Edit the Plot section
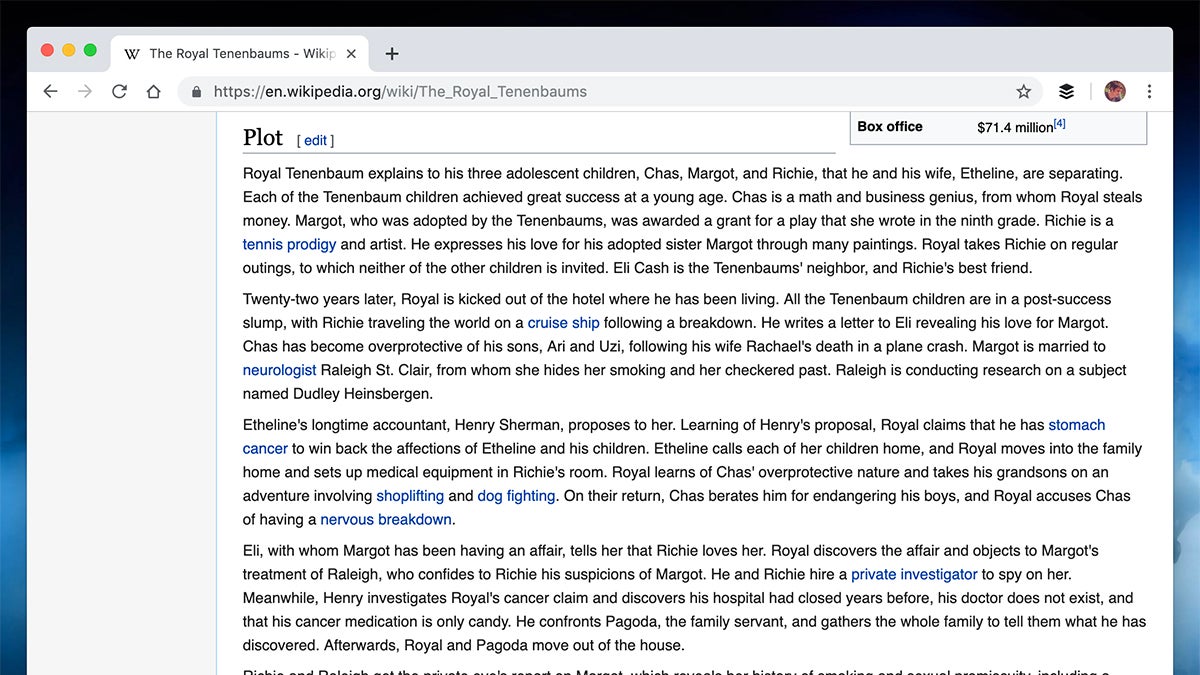Image resolution: width=1200 pixels, height=675 pixels. pos(315,141)
